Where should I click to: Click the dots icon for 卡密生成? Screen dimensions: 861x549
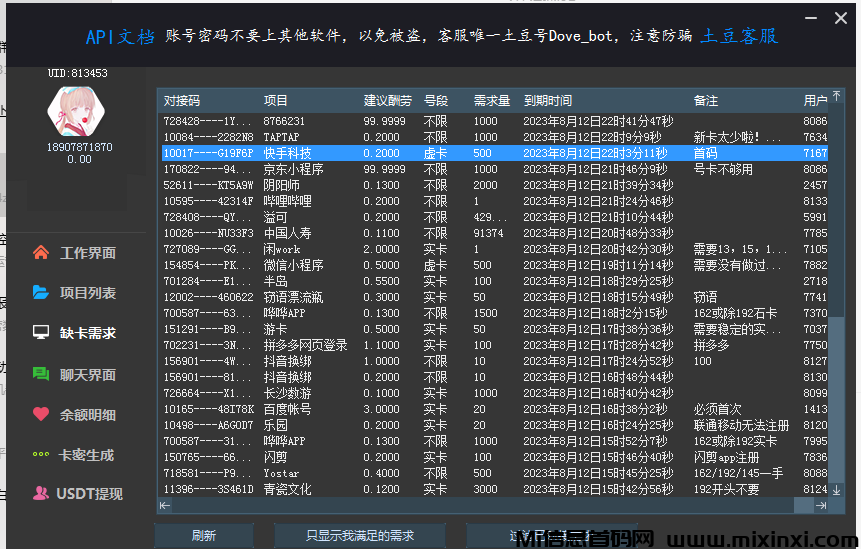pyautogui.click(x=41, y=454)
